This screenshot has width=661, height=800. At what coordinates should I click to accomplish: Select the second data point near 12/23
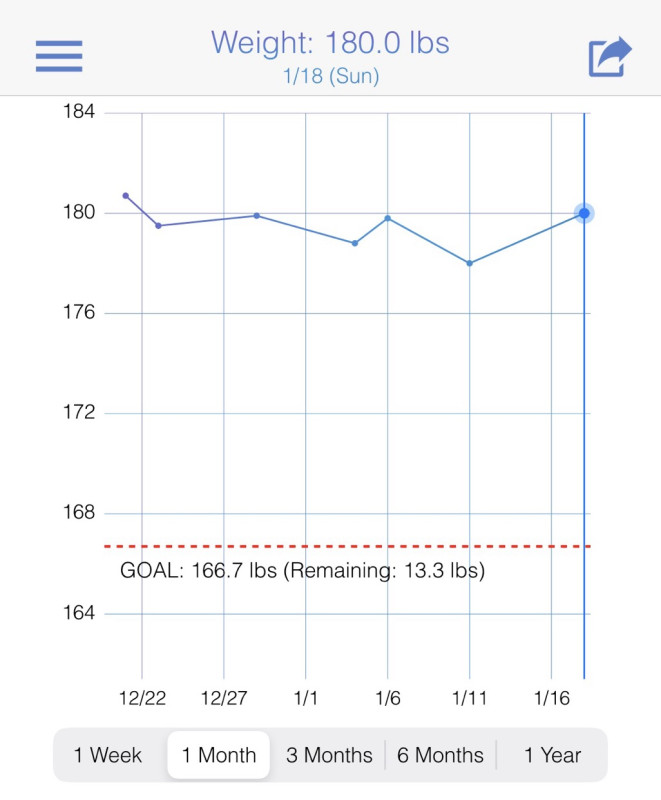tap(158, 225)
